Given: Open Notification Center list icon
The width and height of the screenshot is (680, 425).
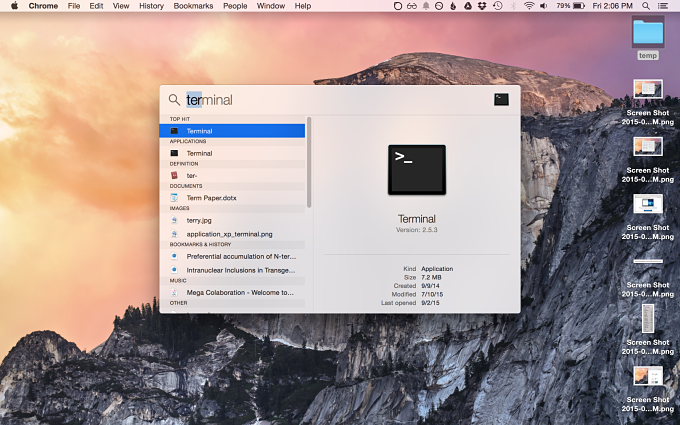Looking at the screenshot, I should pyautogui.click(x=663, y=6).
